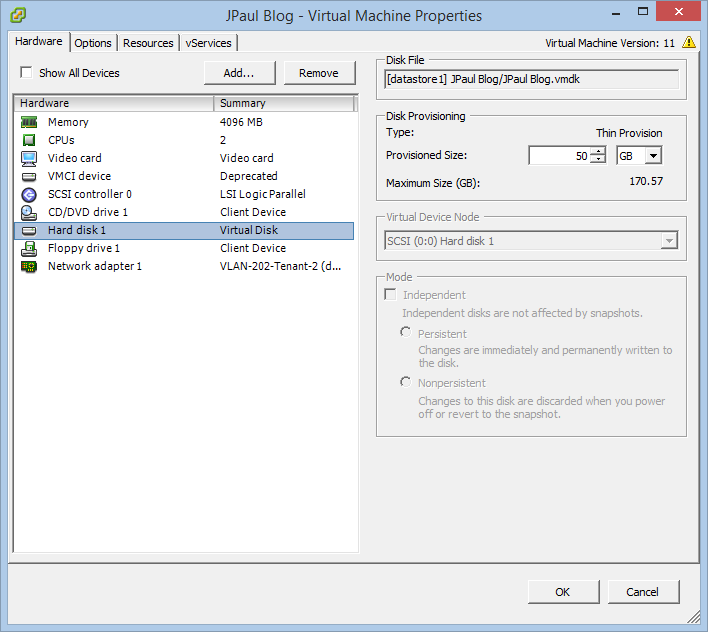The height and width of the screenshot is (632, 708).
Task: Open the GB size unit dropdown
Action: click(x=653, y=156)
